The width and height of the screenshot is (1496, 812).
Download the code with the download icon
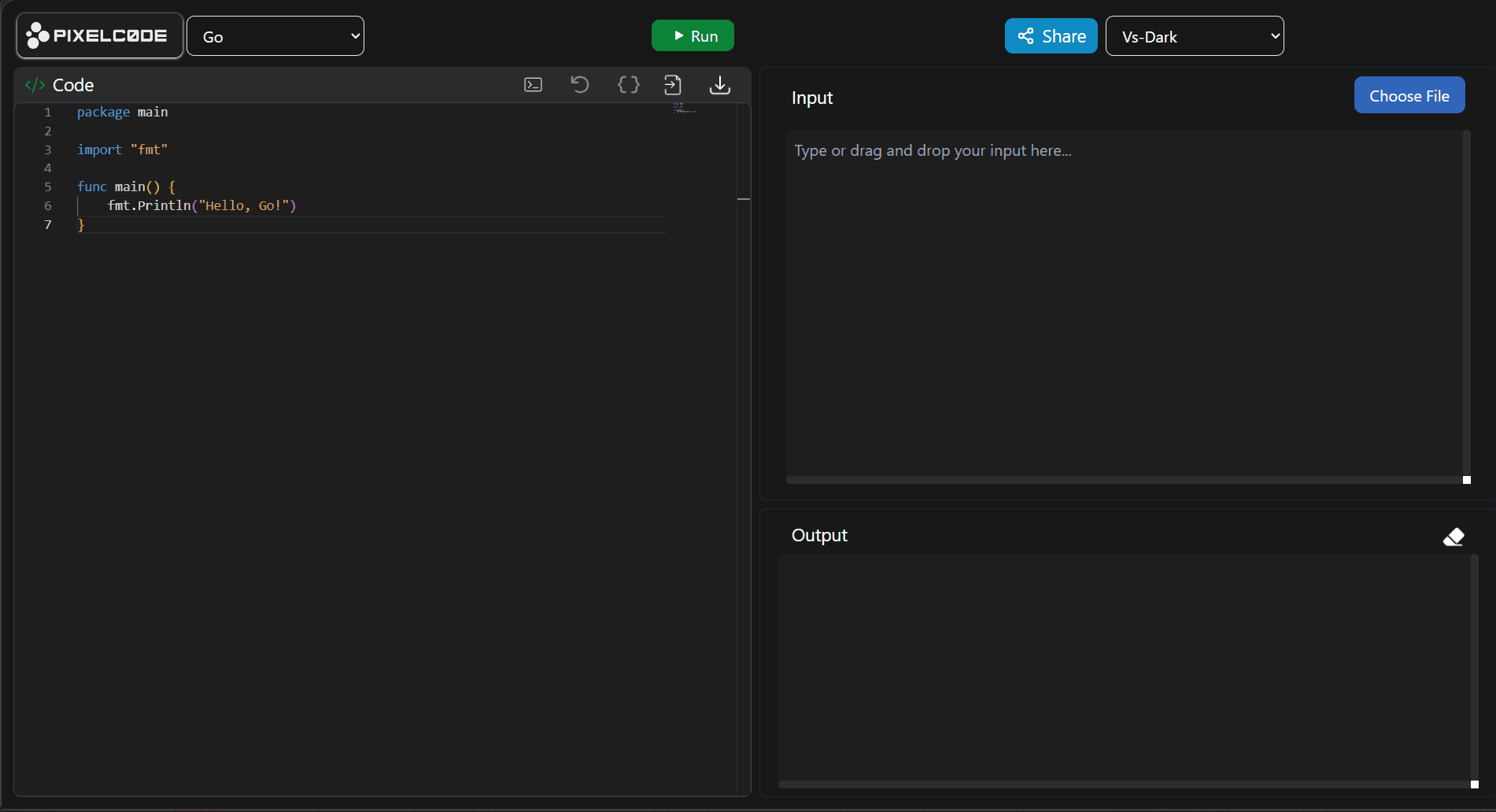tap(719, 85)
